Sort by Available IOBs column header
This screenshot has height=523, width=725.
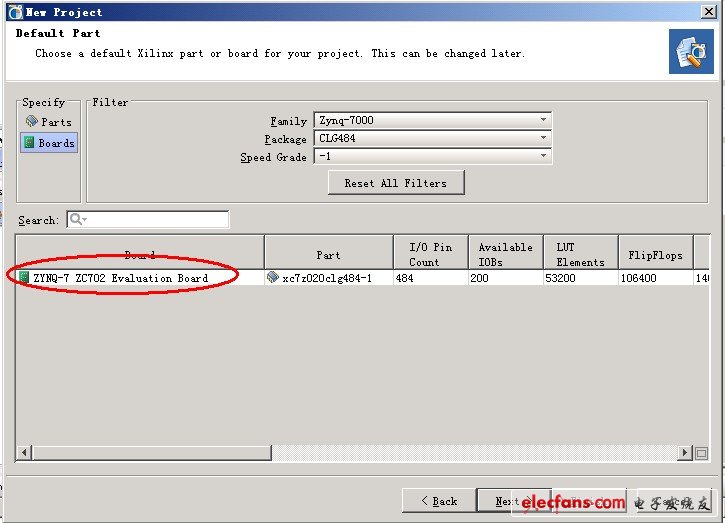(x=505, y=255)
